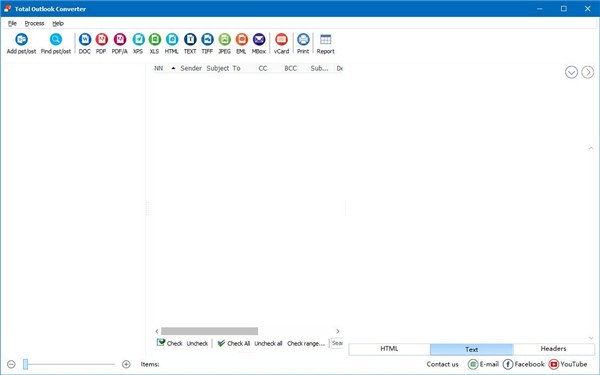Switch preview to HTML tab
The height and width of the screenshot is (375, 600).
pos(389,349)
